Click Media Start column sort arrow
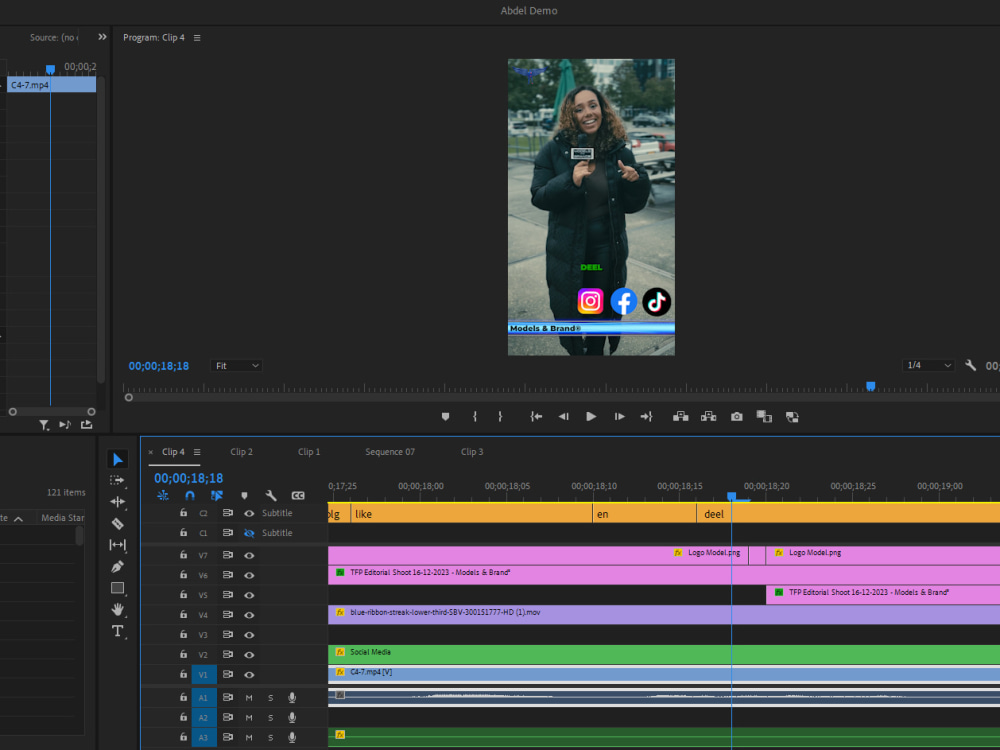This screenshot has height=750, width=1000. tap(18, 518)
